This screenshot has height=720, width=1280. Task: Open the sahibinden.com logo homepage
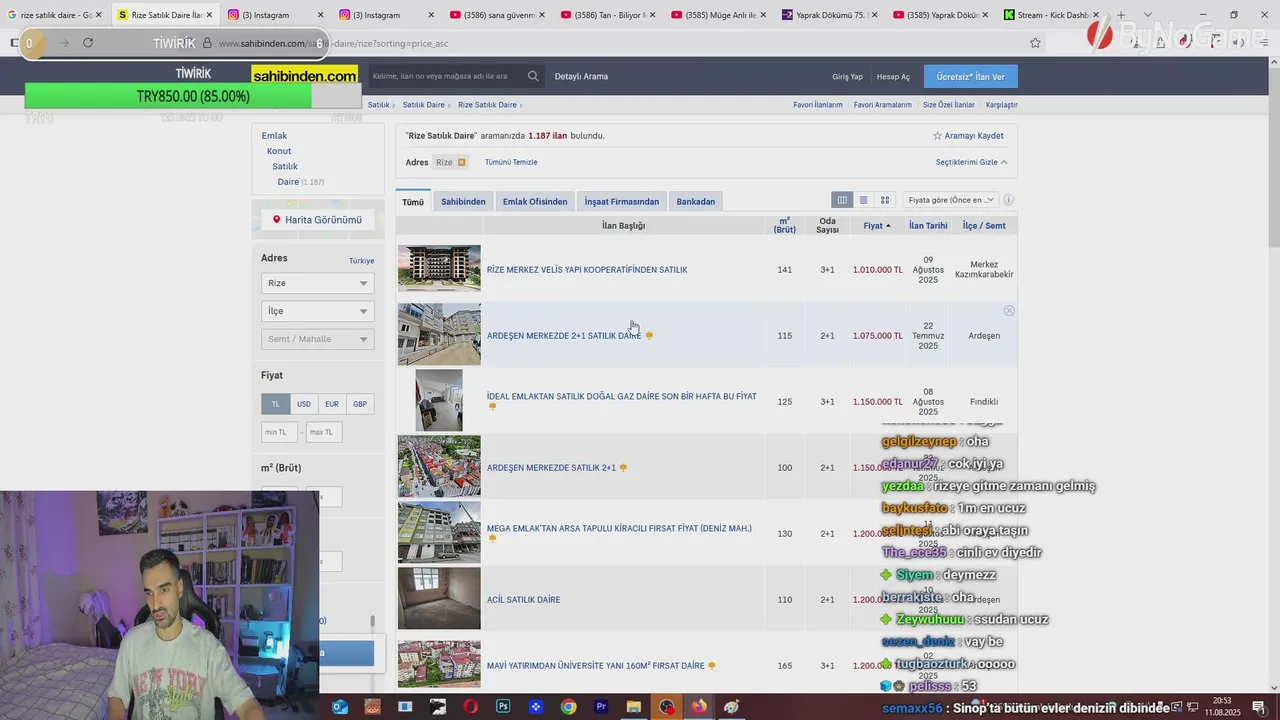[305, 76]
